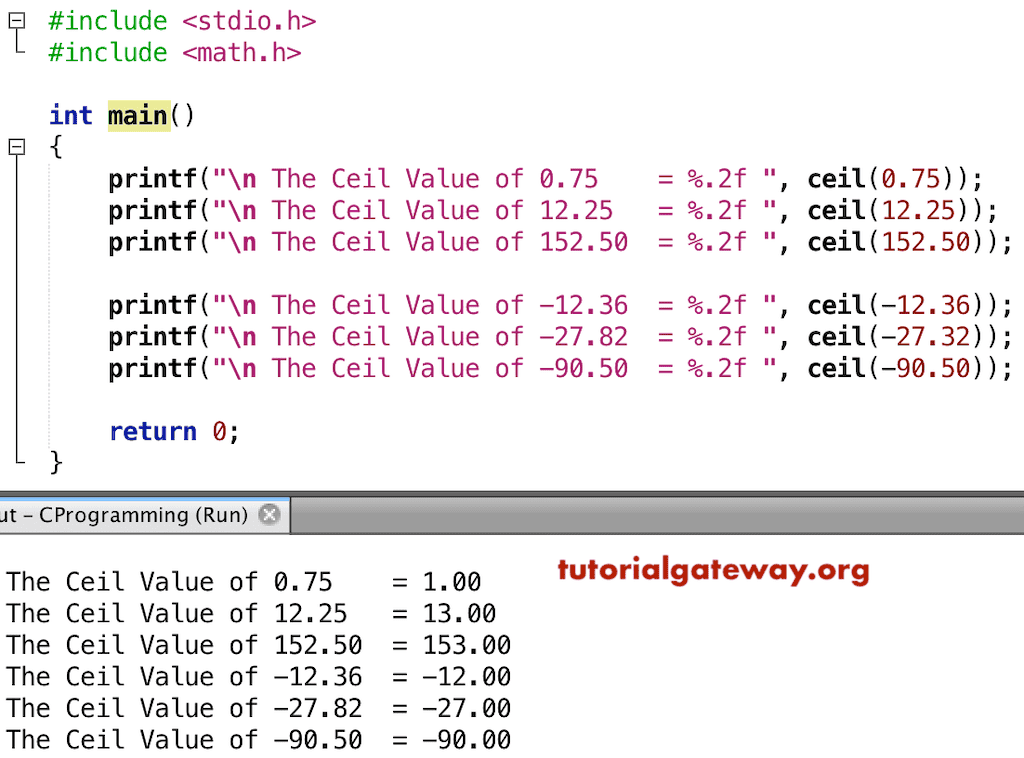
Task: Collapse the #include directives code fold
Action: (16, 21)
